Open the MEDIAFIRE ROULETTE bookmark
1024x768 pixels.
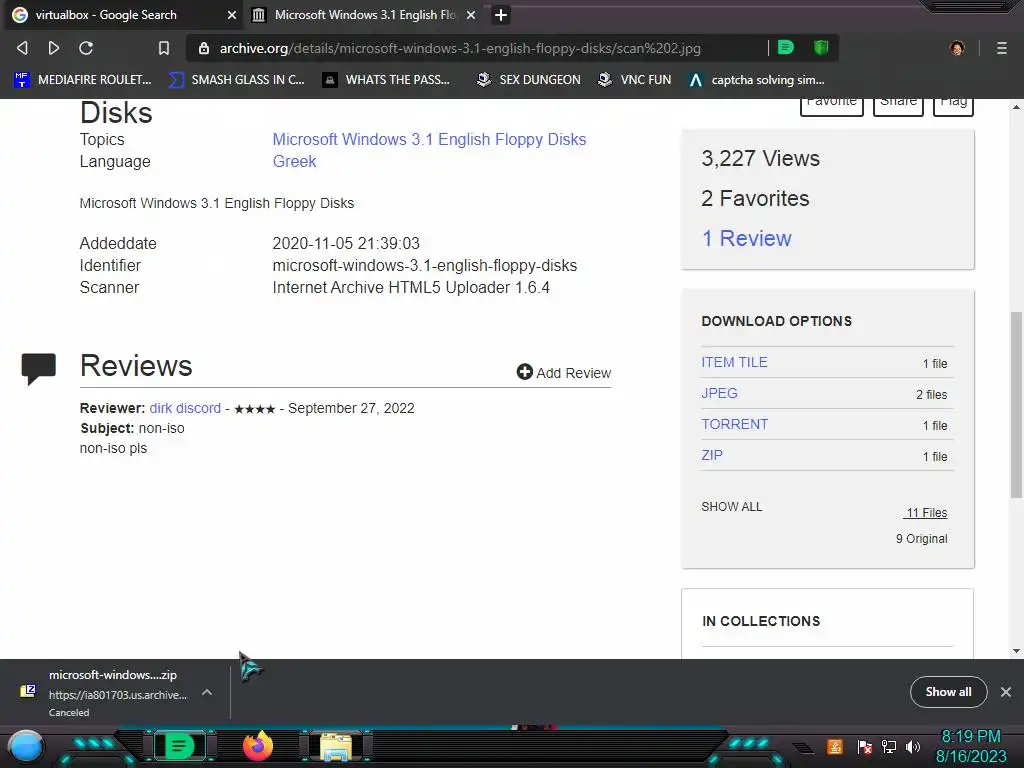83,80
